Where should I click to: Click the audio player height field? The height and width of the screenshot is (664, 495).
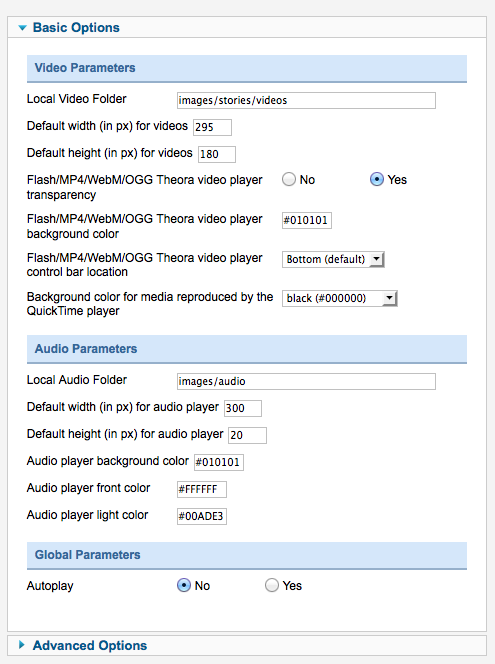[x=247, y=435]
